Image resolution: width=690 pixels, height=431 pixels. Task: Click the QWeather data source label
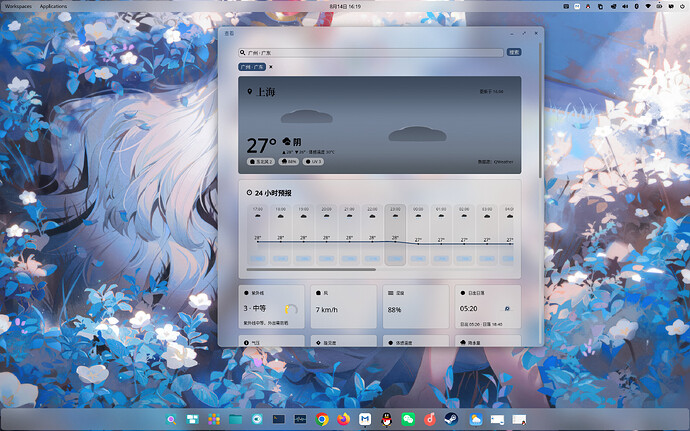click(x=496, y=162)
